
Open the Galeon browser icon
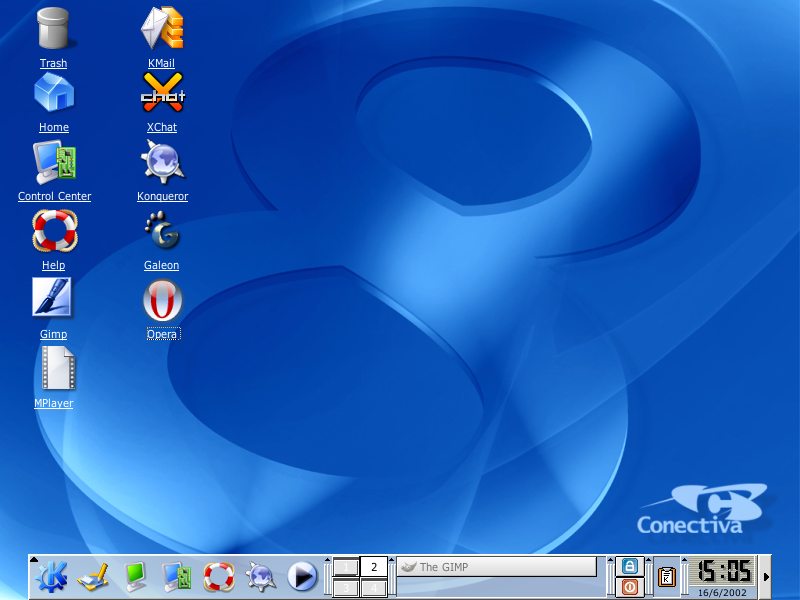point(162,230)
